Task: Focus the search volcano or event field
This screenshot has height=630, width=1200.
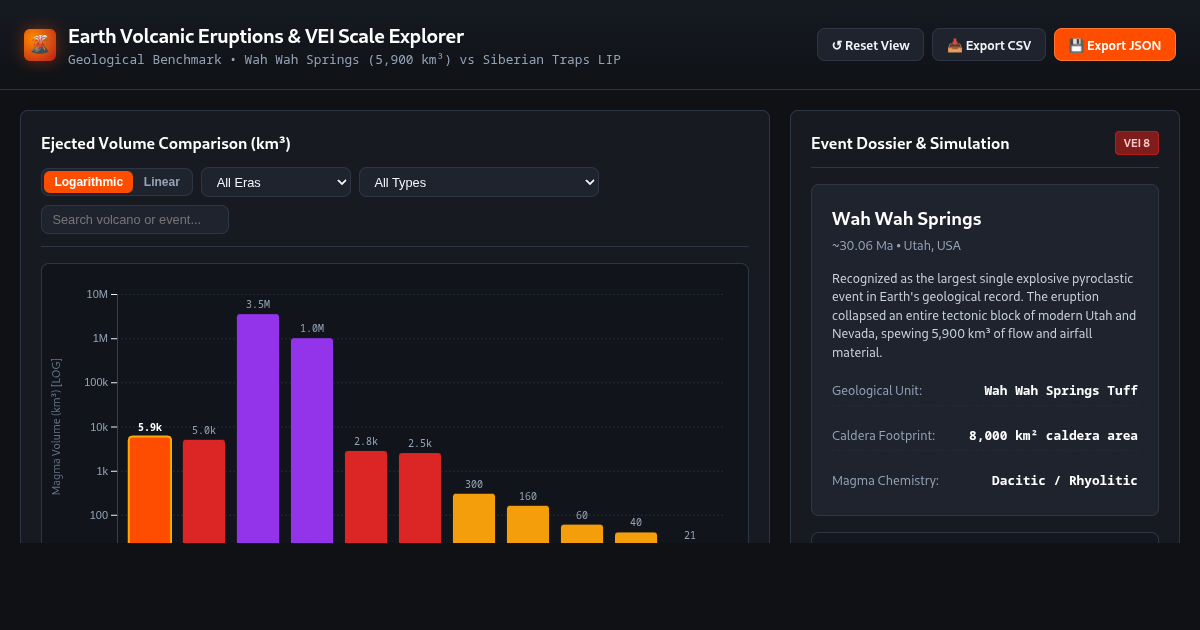Action: 135,220
